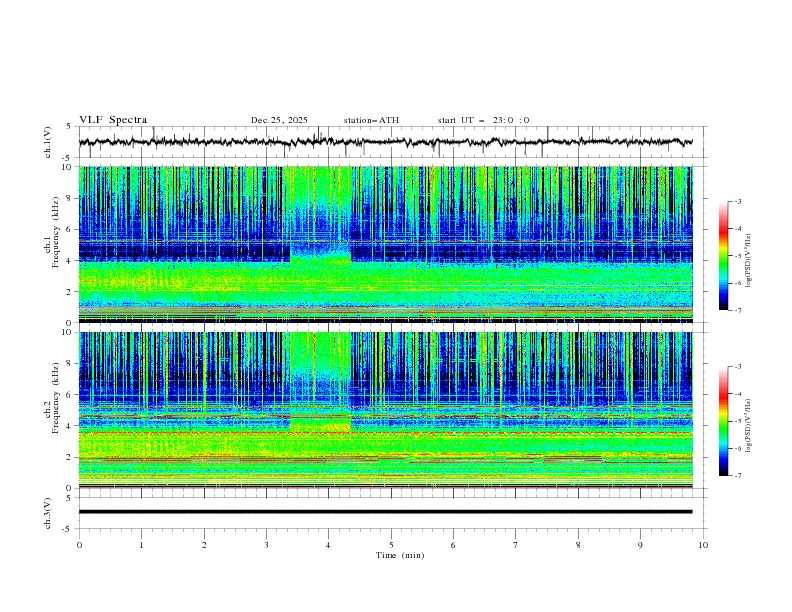Click the "6" kHz tick on ch.1 frequency axis

pyautogui.click(x=70, y=229)
